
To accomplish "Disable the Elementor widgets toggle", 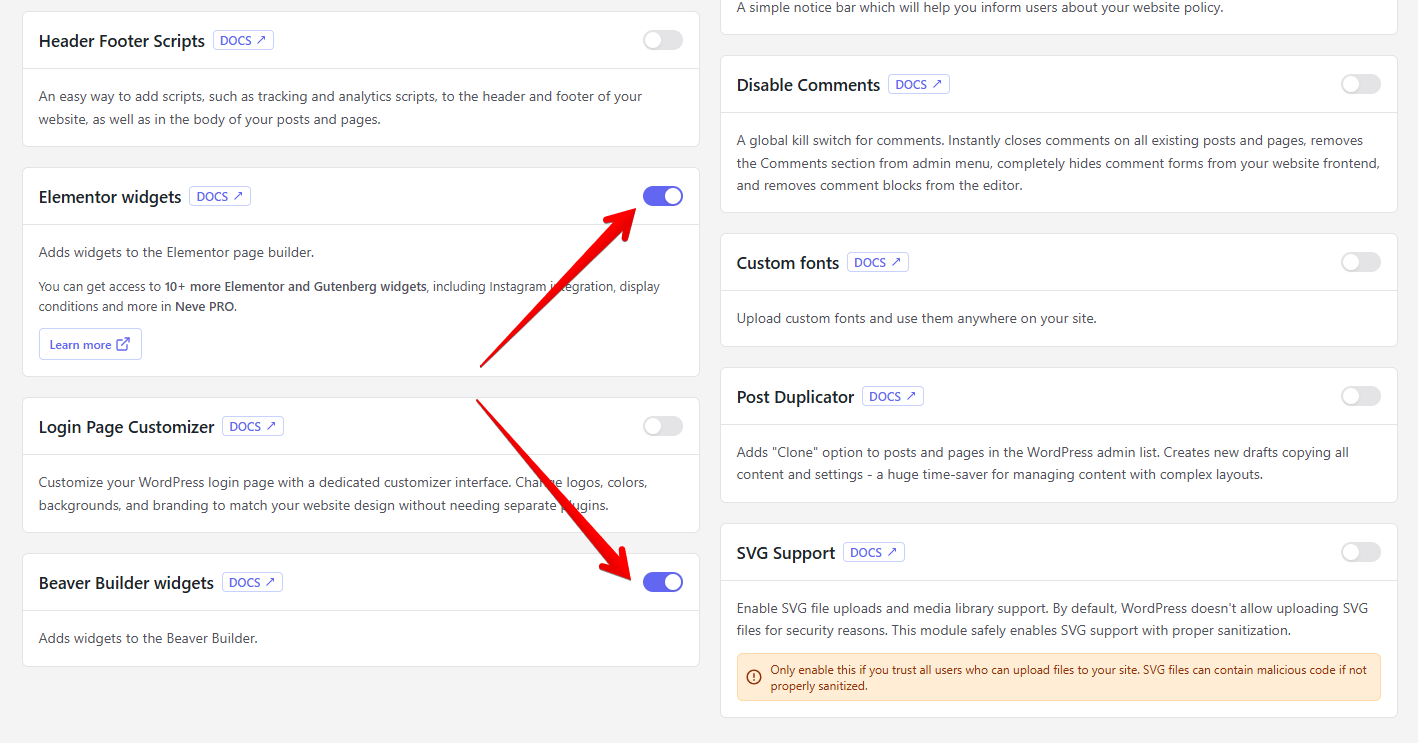I will (662, 196).
